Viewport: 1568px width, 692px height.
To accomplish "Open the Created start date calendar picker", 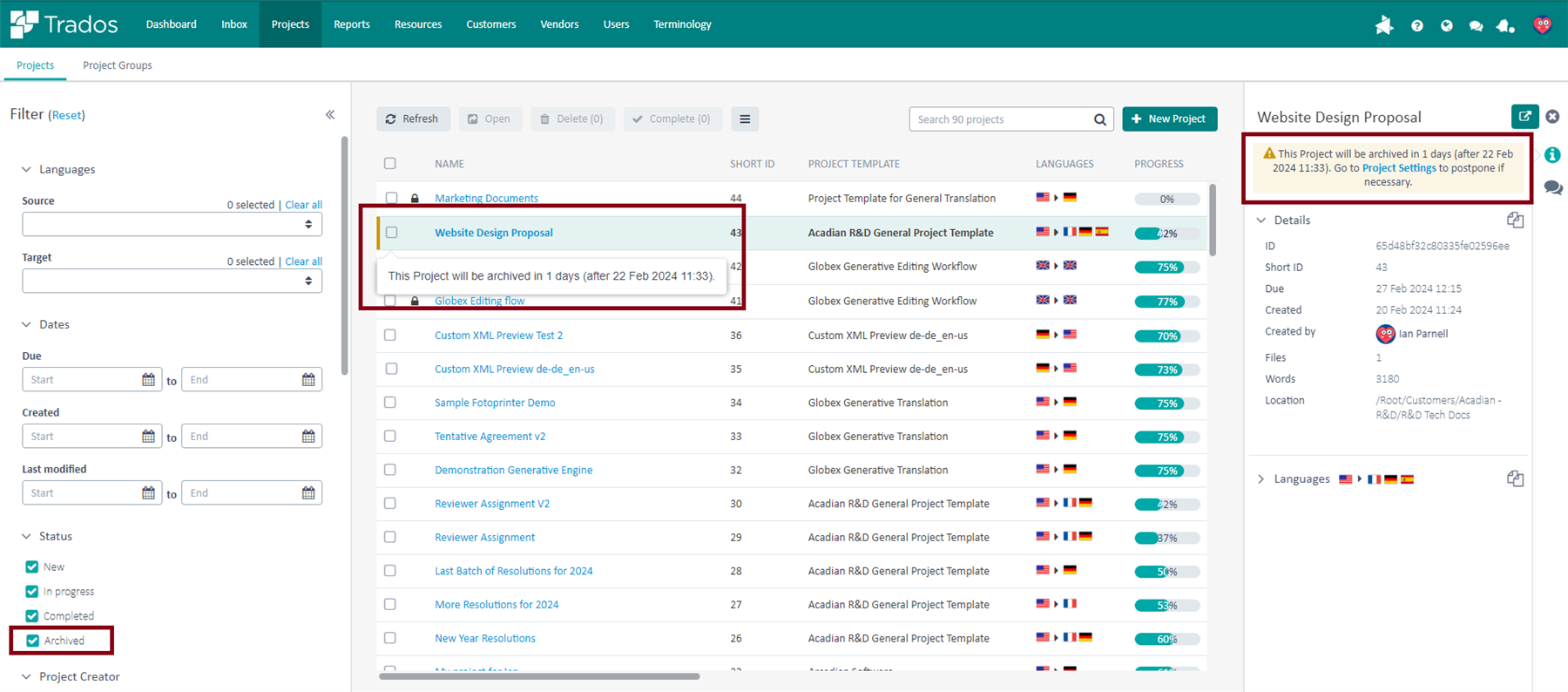I will click(148, 437).
